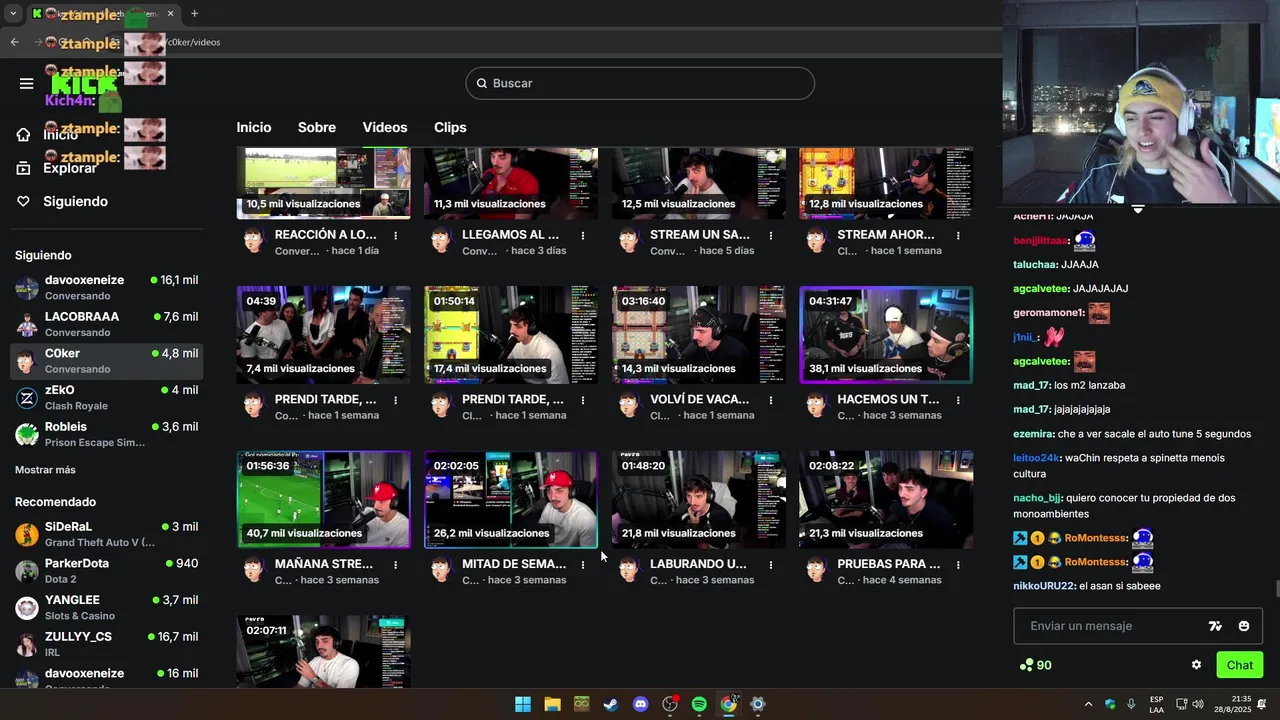Open Discord from the taskbar

(641, 704)
